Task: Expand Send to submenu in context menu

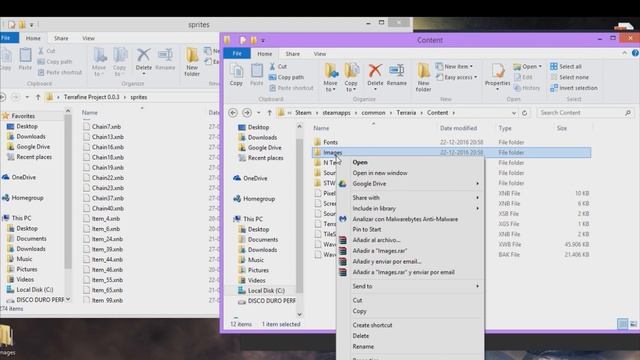Action: pyautogui.click(x=477, y=286)
